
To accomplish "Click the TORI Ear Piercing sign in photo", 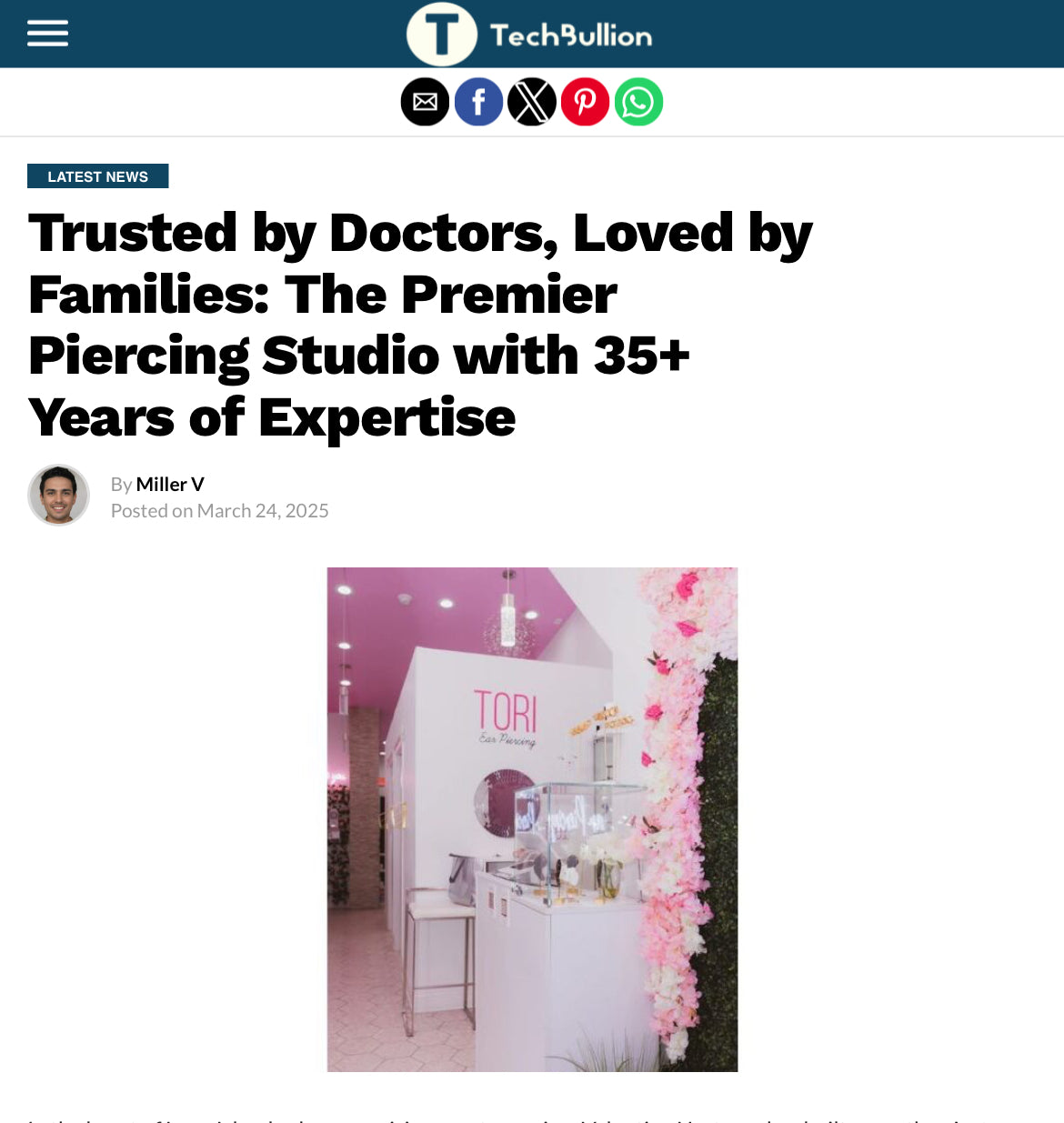I will [507, 718].
